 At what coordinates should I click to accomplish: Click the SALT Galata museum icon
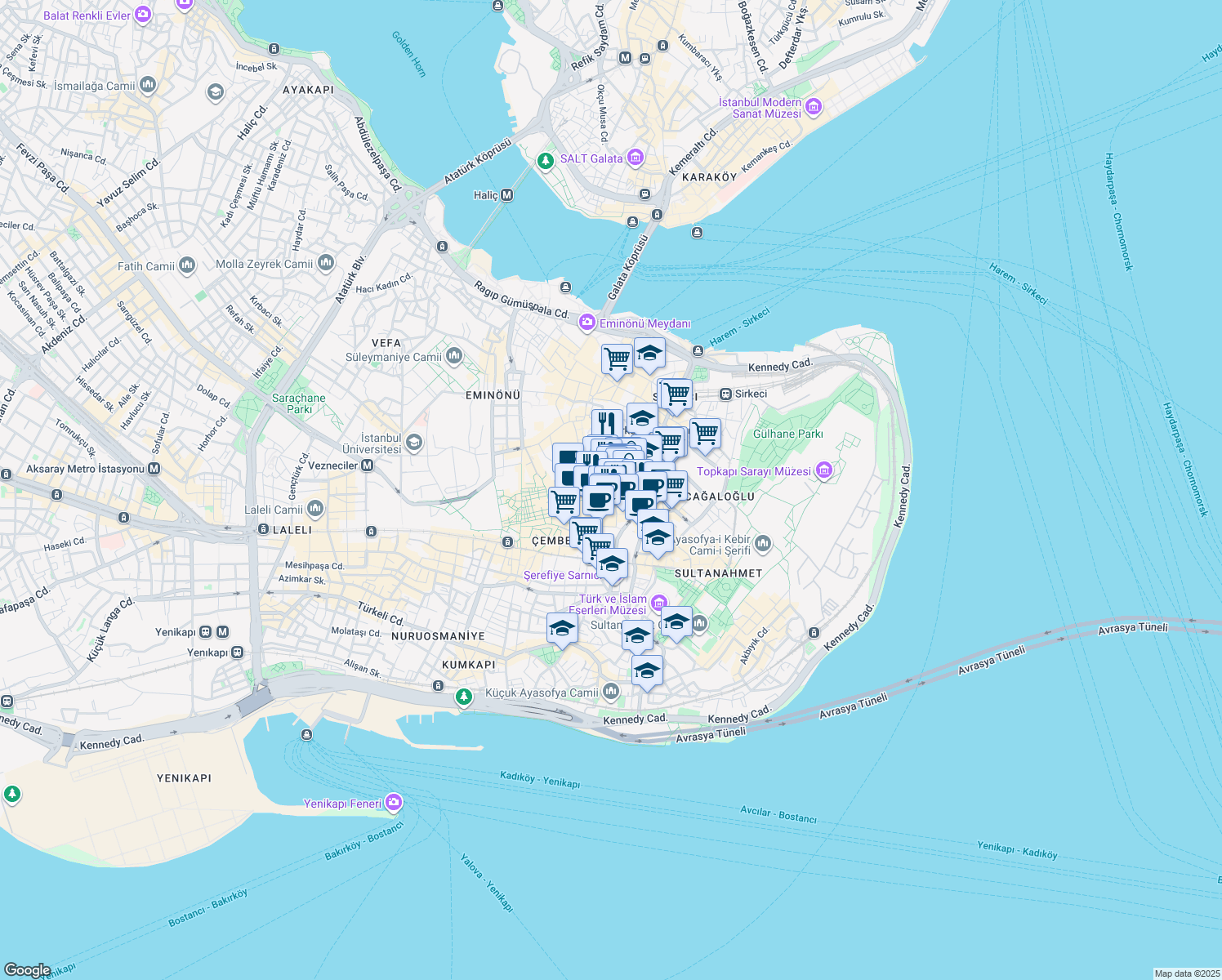636,158
